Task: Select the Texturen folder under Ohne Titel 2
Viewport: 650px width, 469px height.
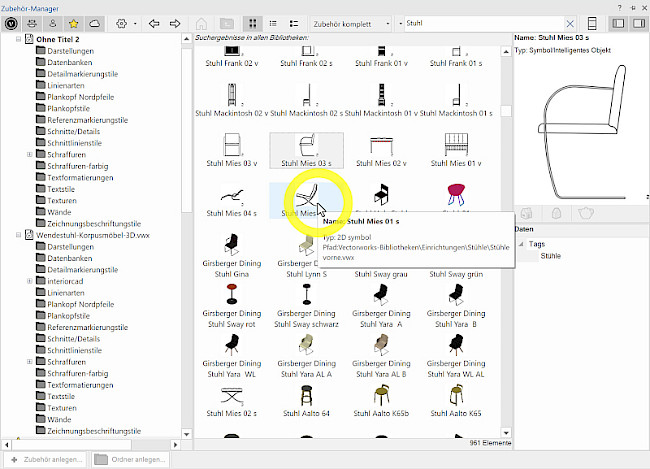Action: coord(62,200)
